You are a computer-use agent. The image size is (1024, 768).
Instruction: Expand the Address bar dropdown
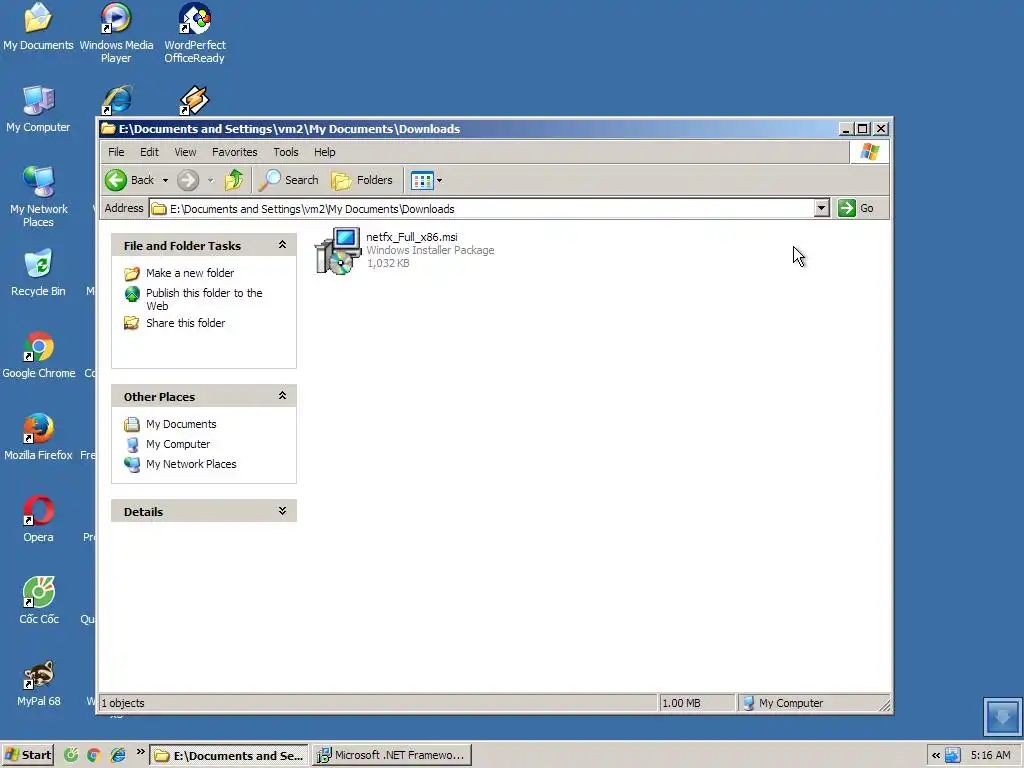(x=822, y=208)
